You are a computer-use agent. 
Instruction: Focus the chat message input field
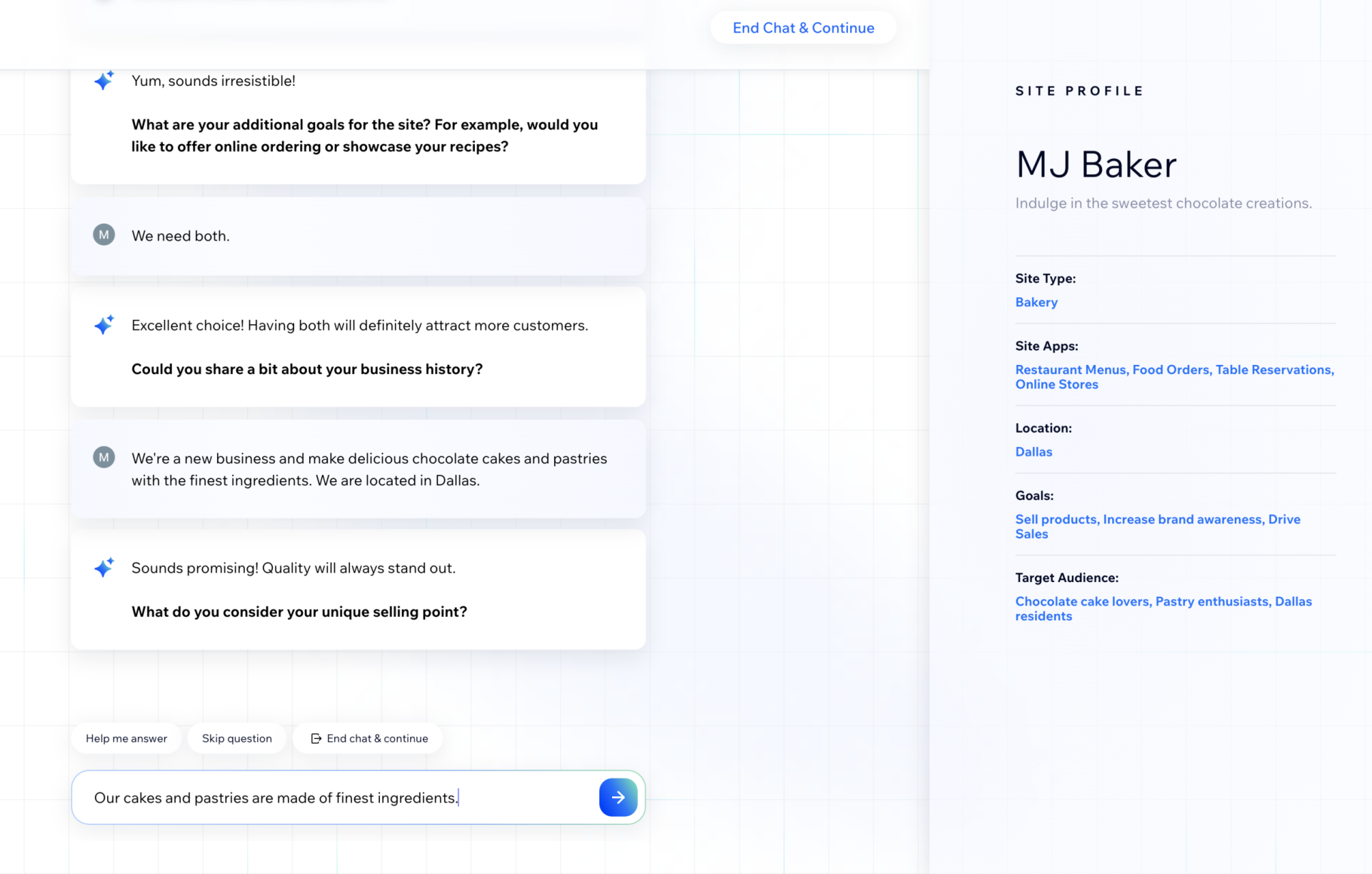336,798
